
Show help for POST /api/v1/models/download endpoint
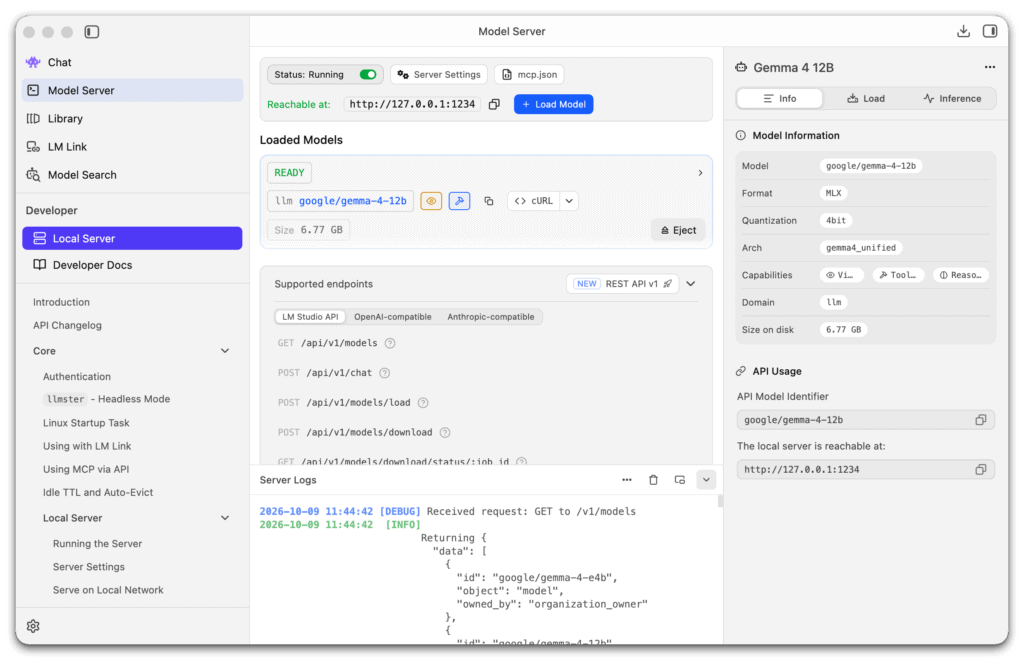coord(445,432)
